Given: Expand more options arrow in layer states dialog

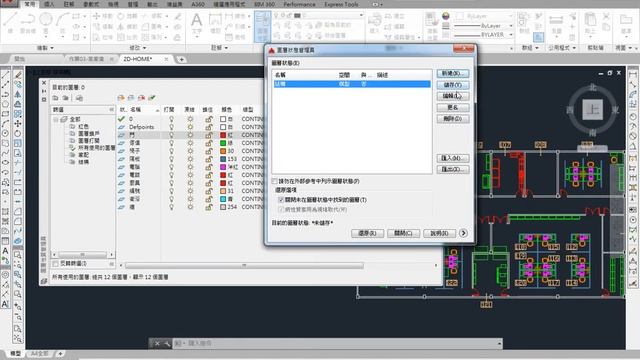Looking at the screenshot, I should point(463,233).
